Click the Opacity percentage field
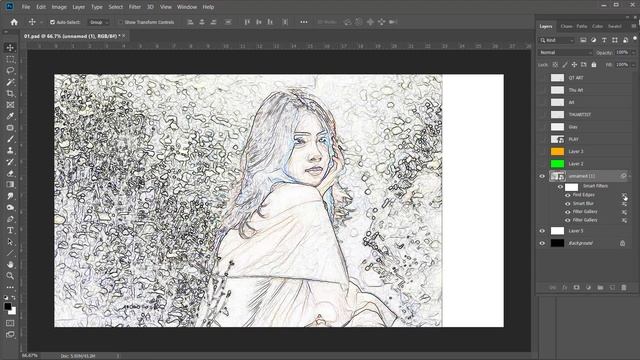The image size is (640, 360). [622, 53]
